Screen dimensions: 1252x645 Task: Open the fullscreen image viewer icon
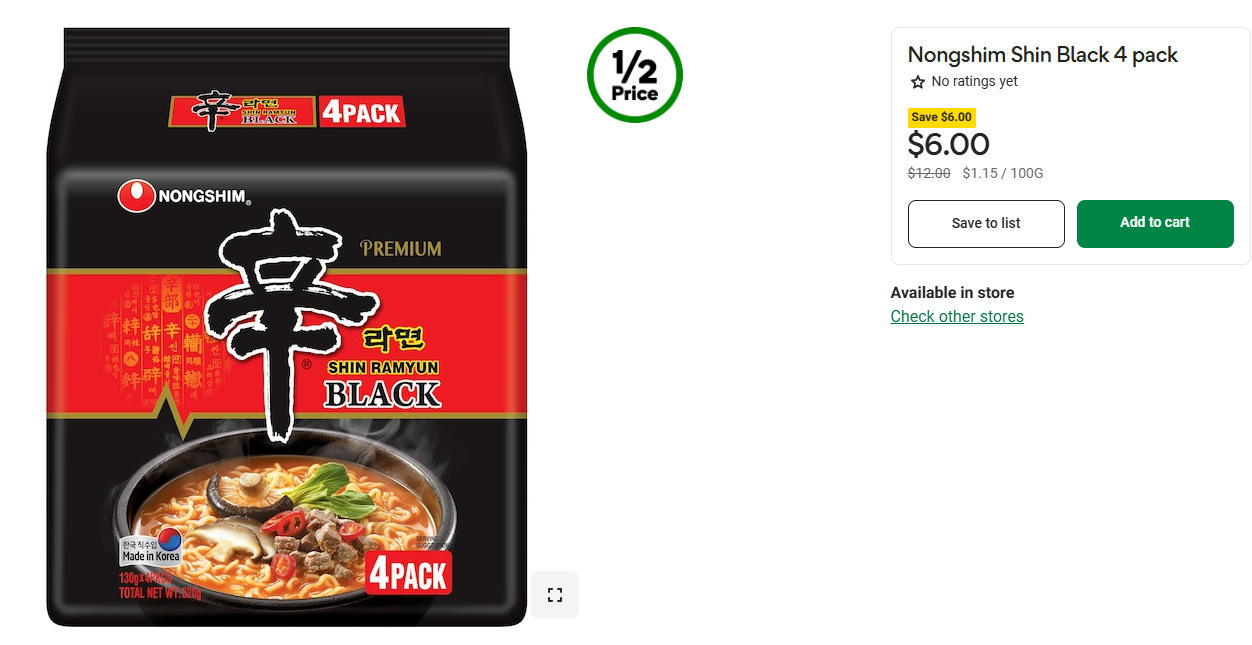555,595
